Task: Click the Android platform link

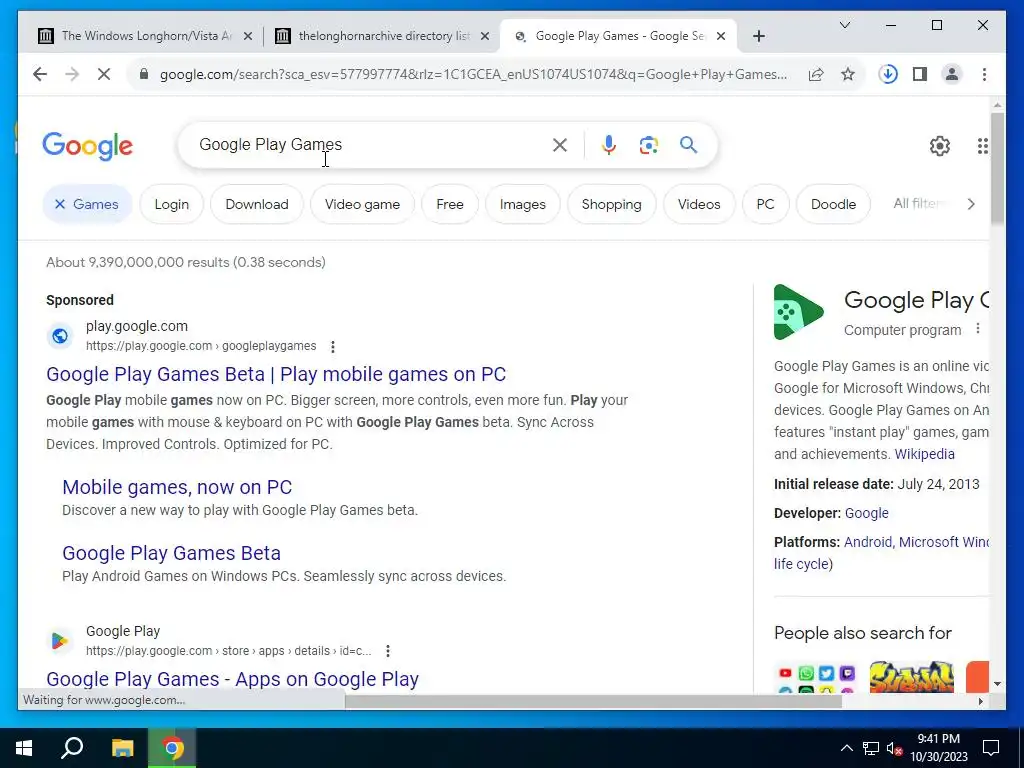Action: pyautogui.click(x=868, y=542)
